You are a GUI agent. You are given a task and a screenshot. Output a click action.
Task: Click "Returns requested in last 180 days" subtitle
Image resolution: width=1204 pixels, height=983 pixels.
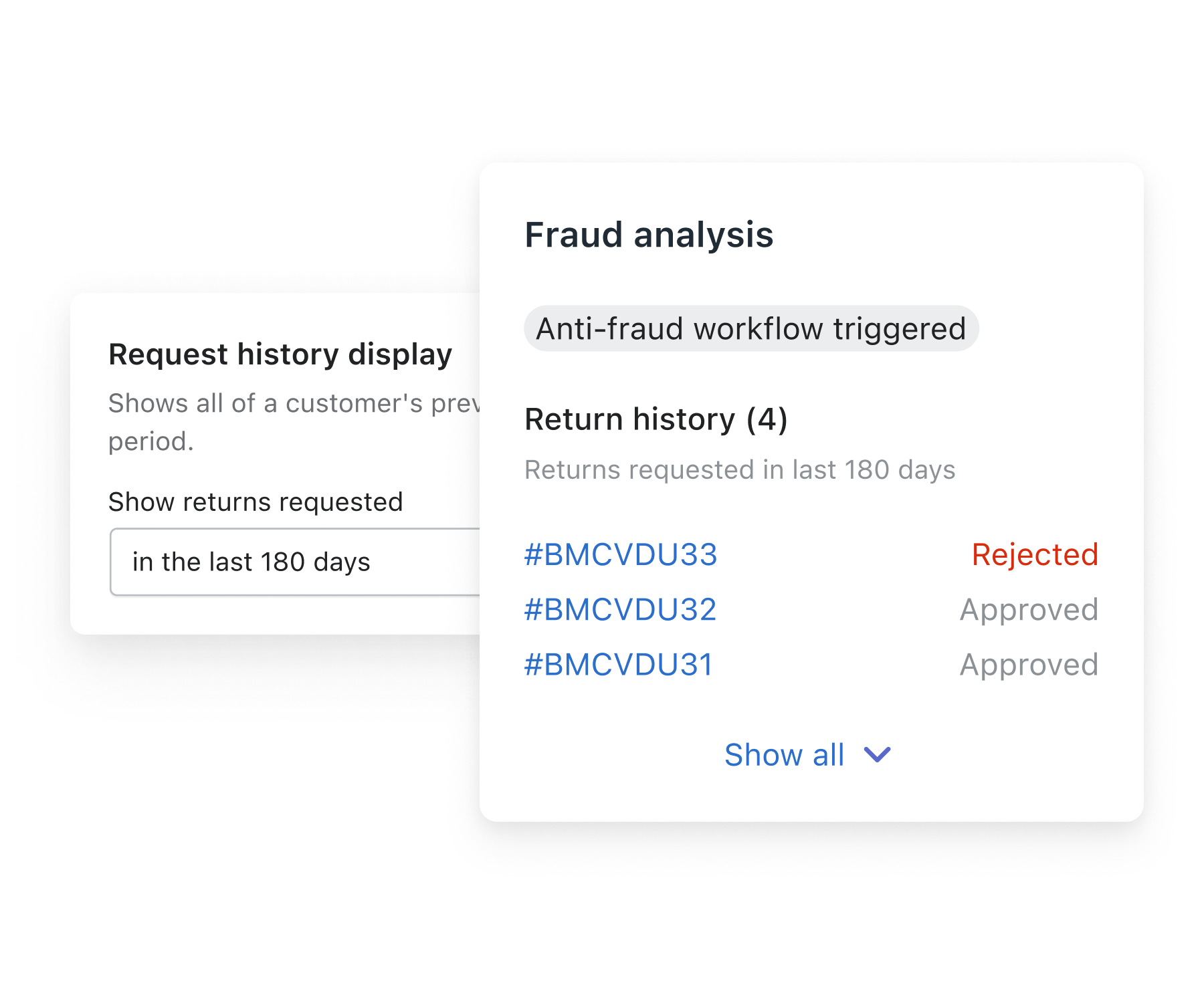click(739, 469)
